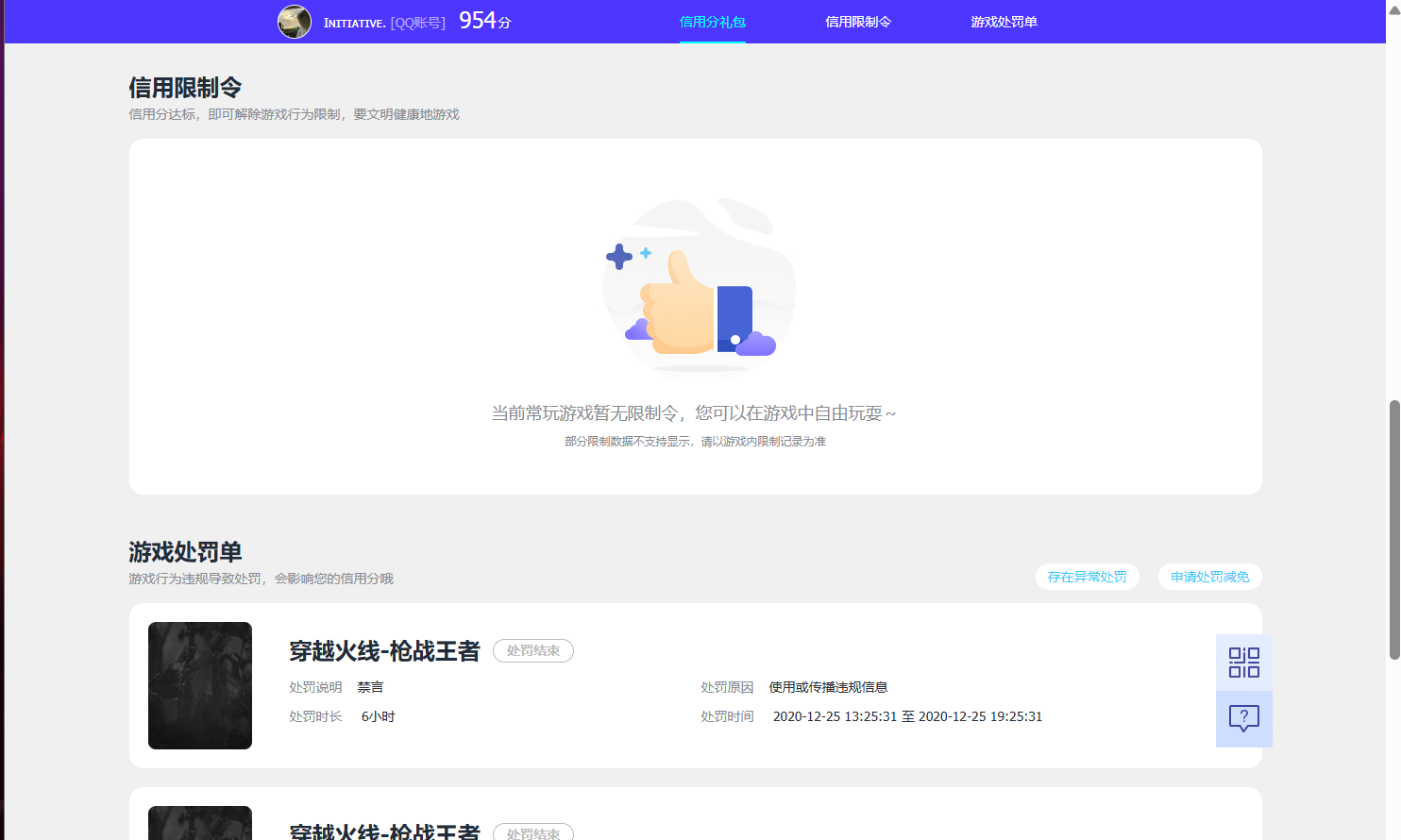Open second 穿越火线-枪战王者 game thumbnail
The height and width of the screenshot is (840, 1401).
pos(200,823)
